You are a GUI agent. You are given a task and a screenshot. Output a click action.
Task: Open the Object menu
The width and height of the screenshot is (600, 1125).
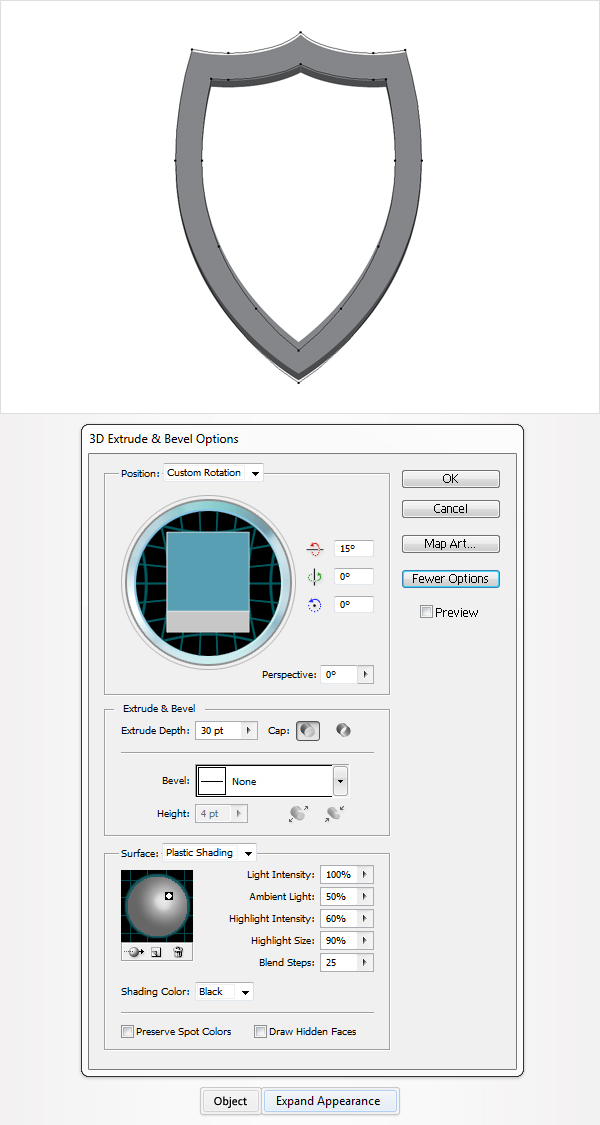(230, 1101)
